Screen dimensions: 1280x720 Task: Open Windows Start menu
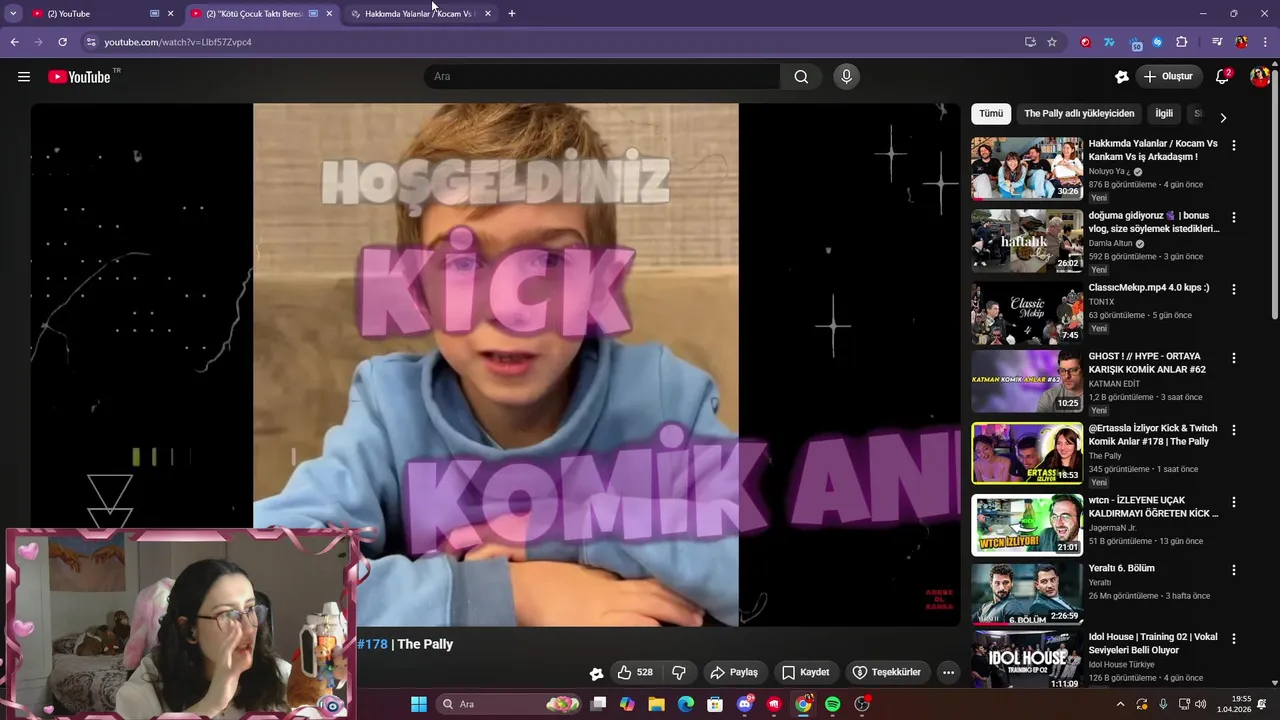tap(419, 704)
